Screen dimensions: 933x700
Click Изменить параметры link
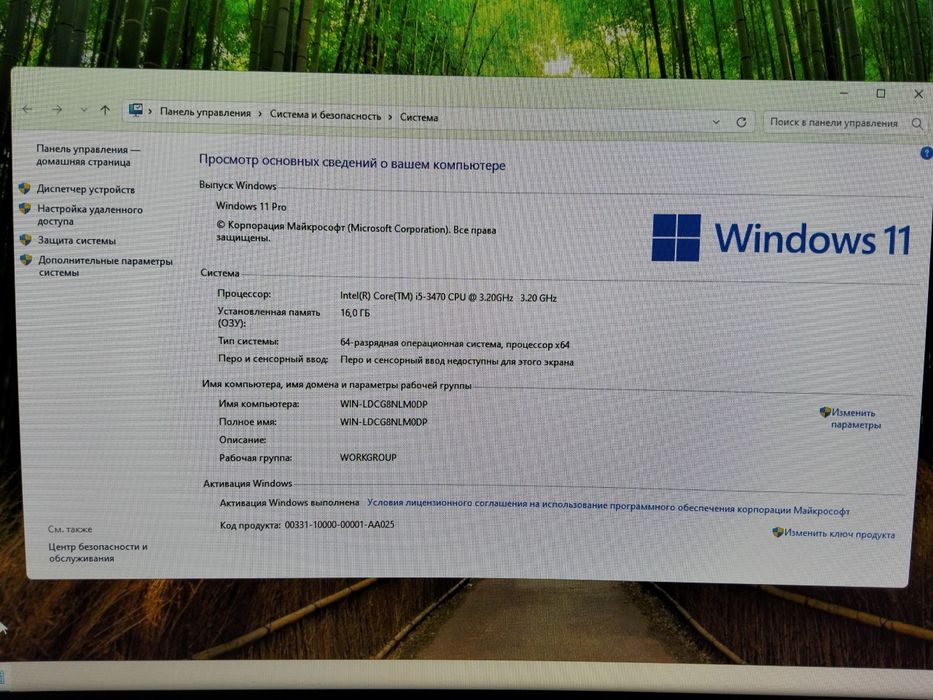pyautogui.click(x=854, y=418)
